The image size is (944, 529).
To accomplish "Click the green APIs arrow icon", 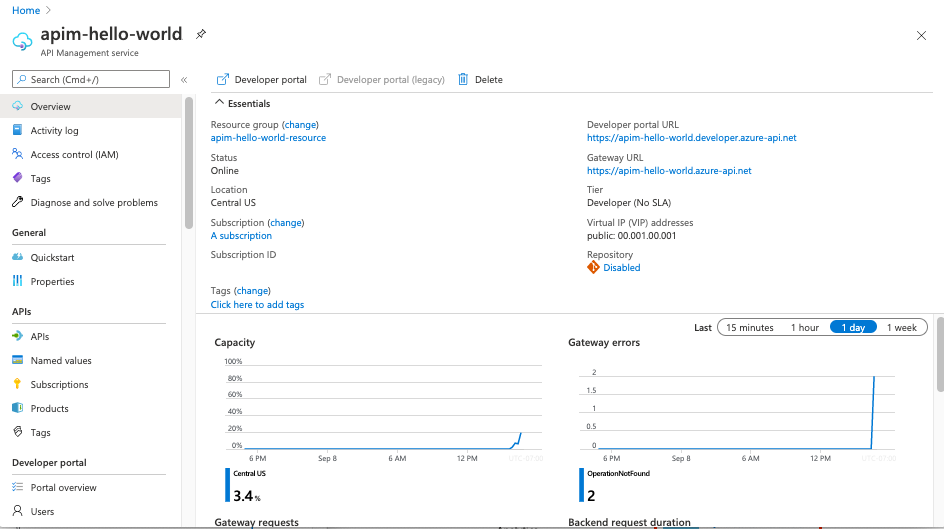I will pos(17,336).
